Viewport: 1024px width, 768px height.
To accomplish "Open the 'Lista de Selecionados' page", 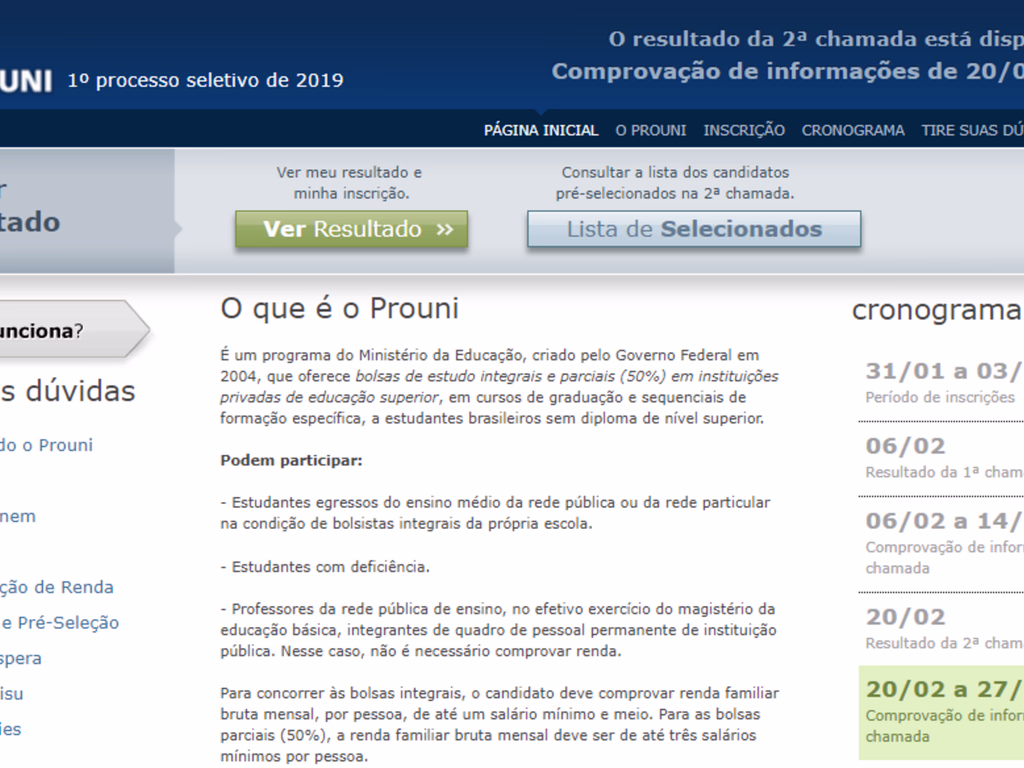I will click(x=693, y=229).
